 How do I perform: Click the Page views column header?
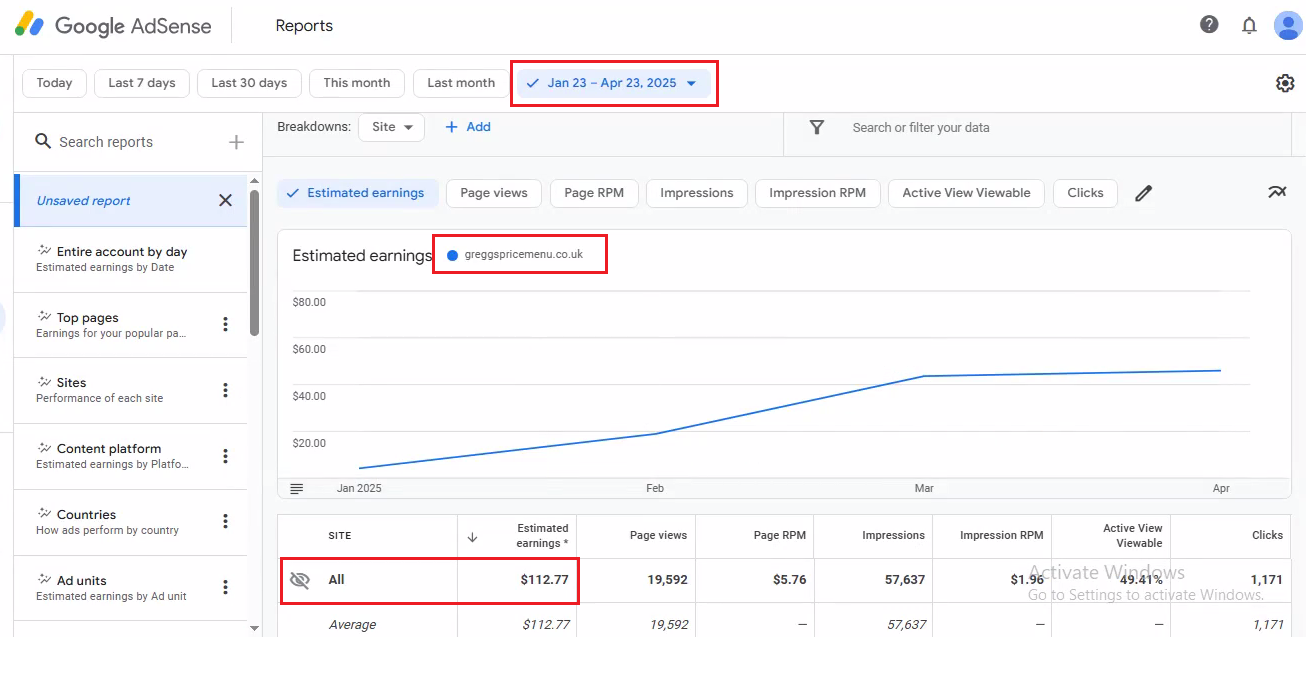pyautogui.click(x=658, y=536)
